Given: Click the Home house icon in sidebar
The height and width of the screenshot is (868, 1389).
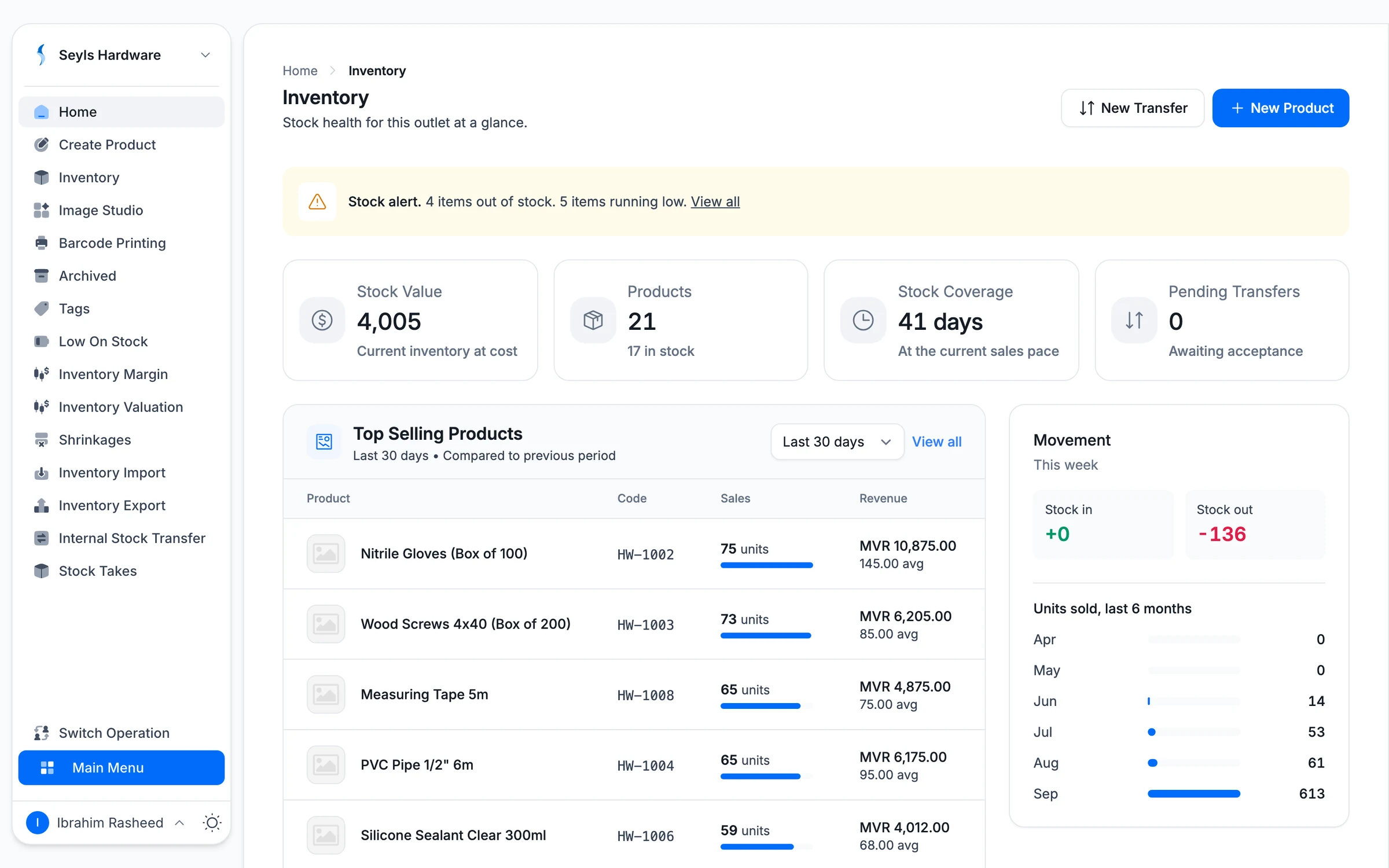Looking at the screenshot, I should [41, 112].
